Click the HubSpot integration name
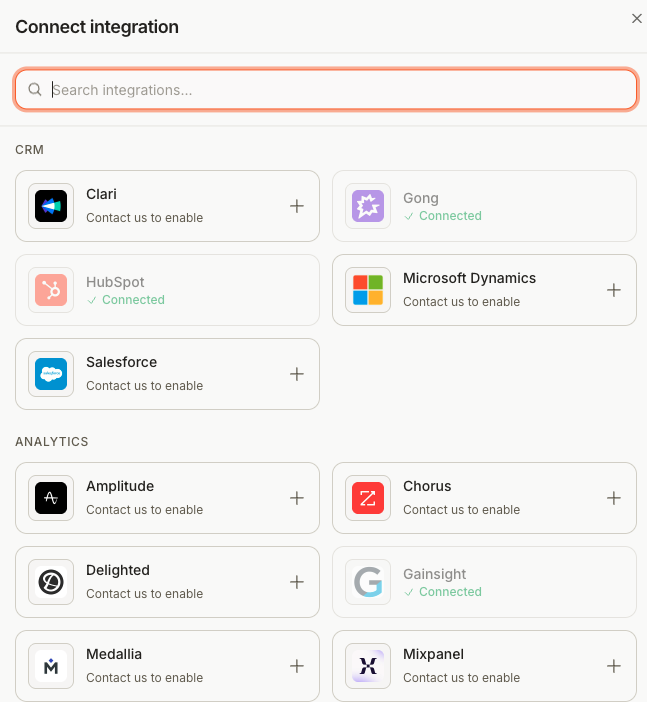647x702 pixels. 115,282
